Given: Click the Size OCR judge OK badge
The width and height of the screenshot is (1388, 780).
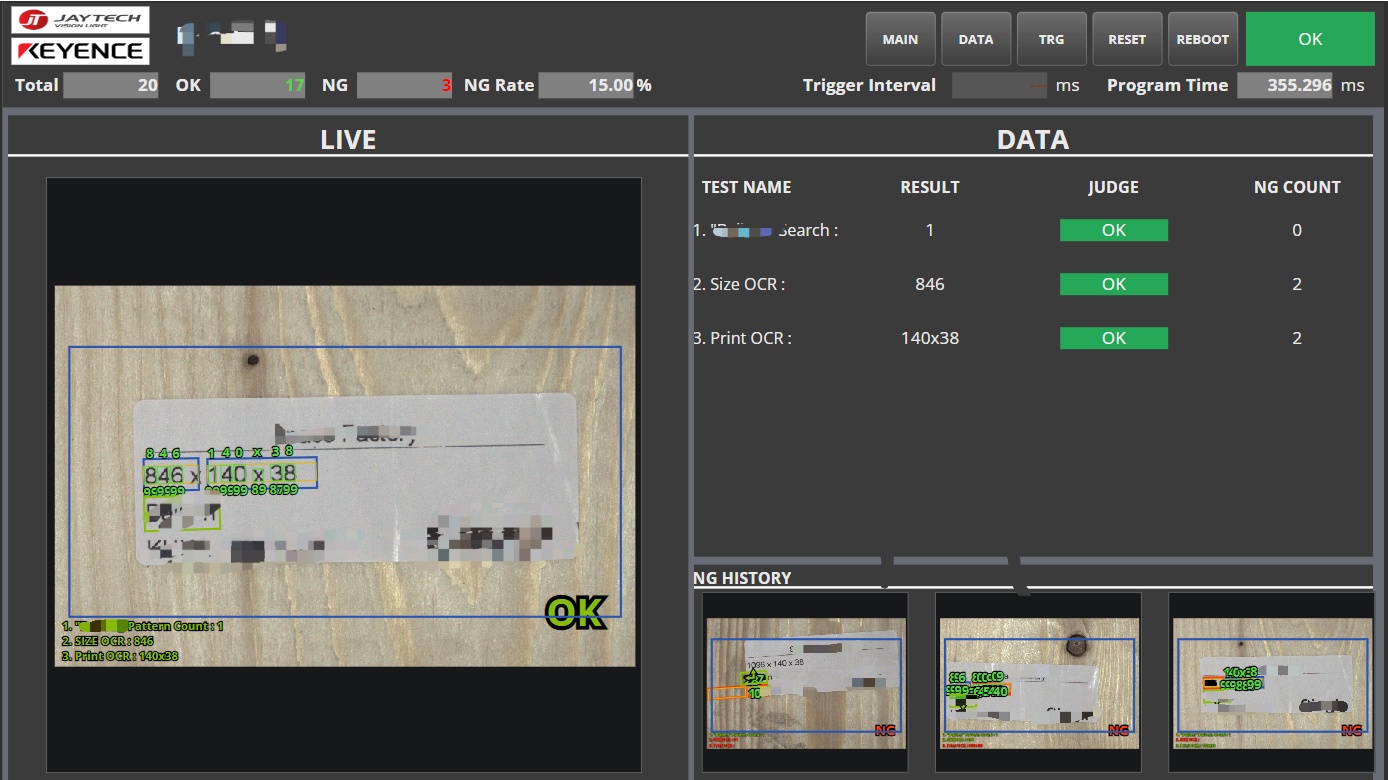Looking at the screenshot, I should [x=1114, y=284].
